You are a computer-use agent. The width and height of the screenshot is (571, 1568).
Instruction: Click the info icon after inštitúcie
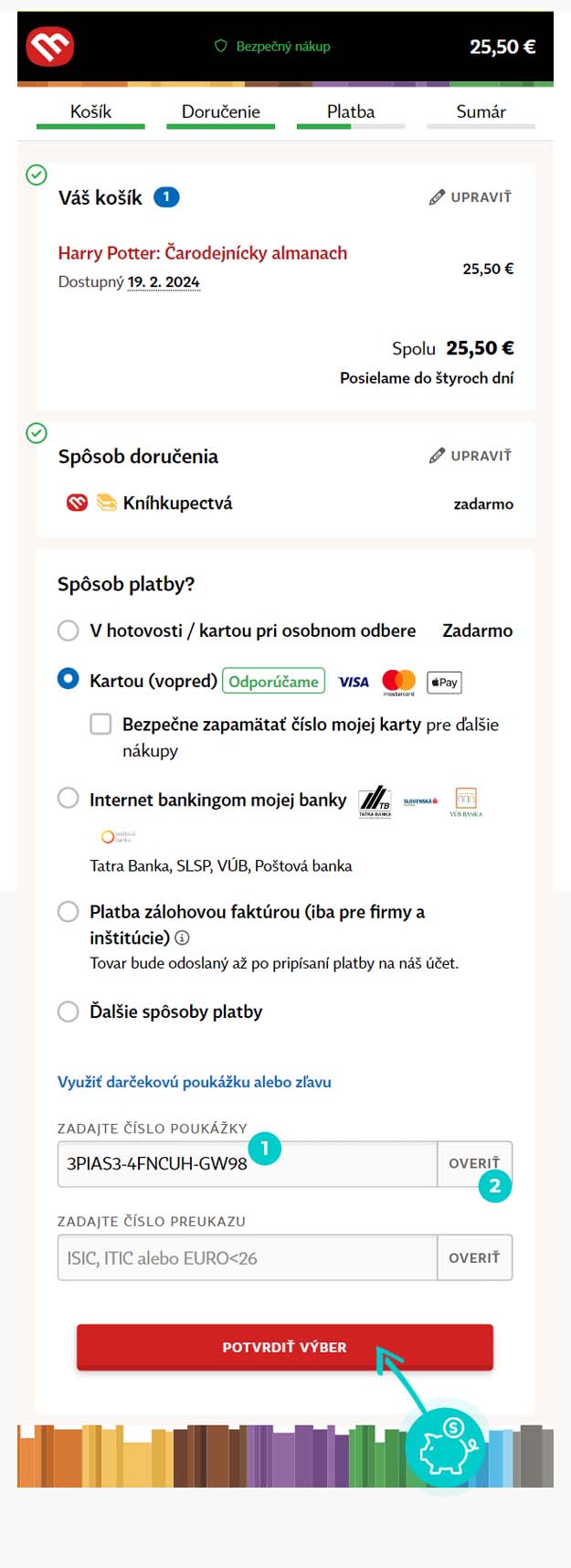(182, 938)
